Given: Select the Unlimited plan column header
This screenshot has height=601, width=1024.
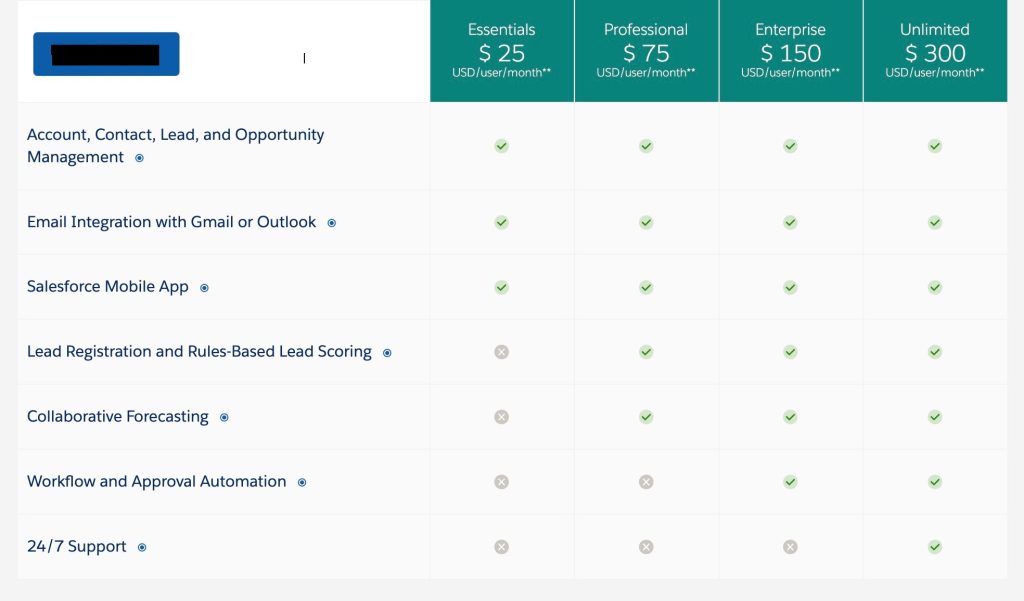Looking at the screenshot, I should click(x=934, y=50).
